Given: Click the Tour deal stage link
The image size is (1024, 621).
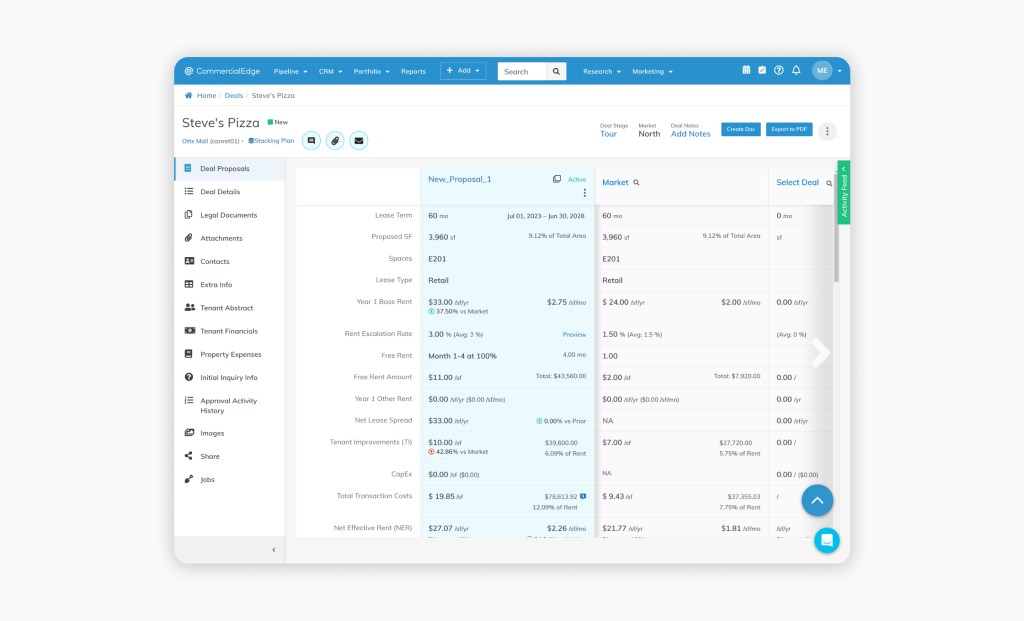Looking at the screenshot, I should (608, 134).
